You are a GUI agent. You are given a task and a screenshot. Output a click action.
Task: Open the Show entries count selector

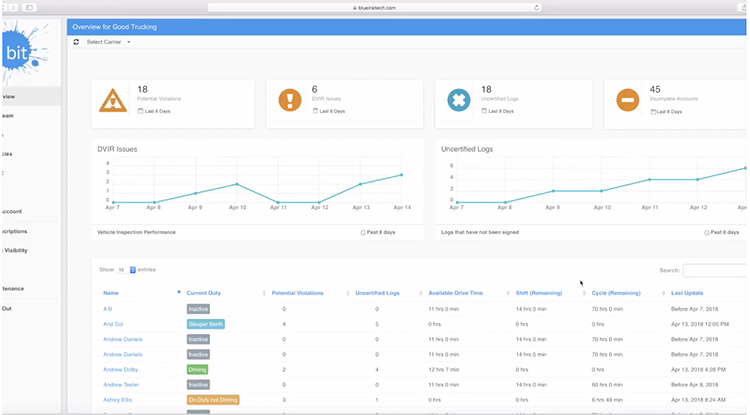127,270
